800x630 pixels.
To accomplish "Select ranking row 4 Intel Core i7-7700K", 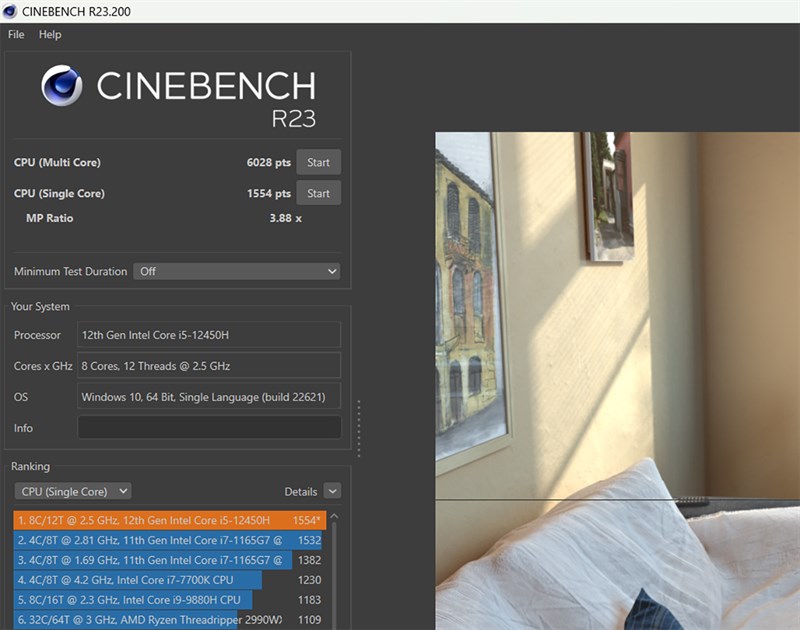I will [169, 580].
